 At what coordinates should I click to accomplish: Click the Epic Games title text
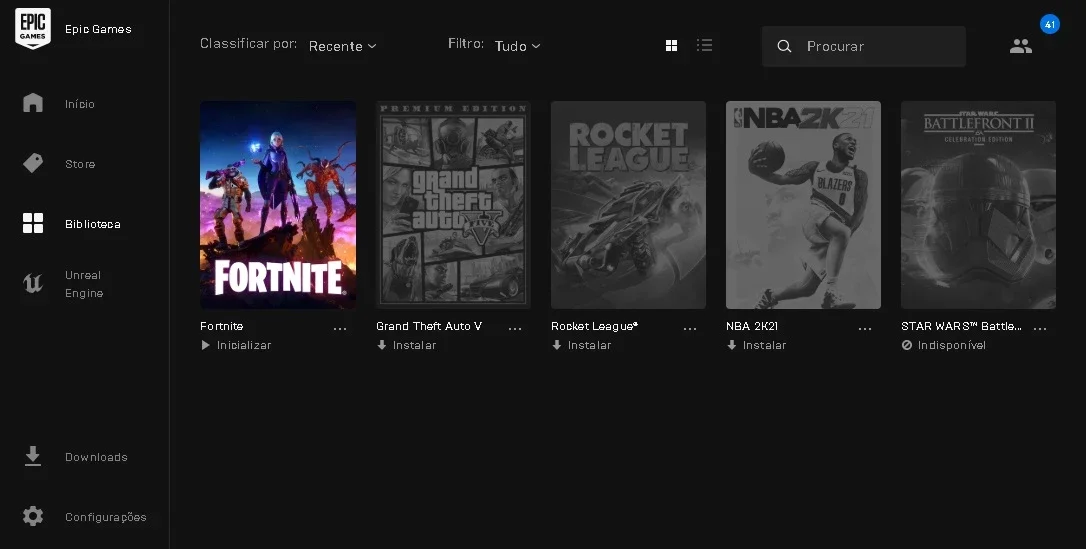(x=98, y=29)
